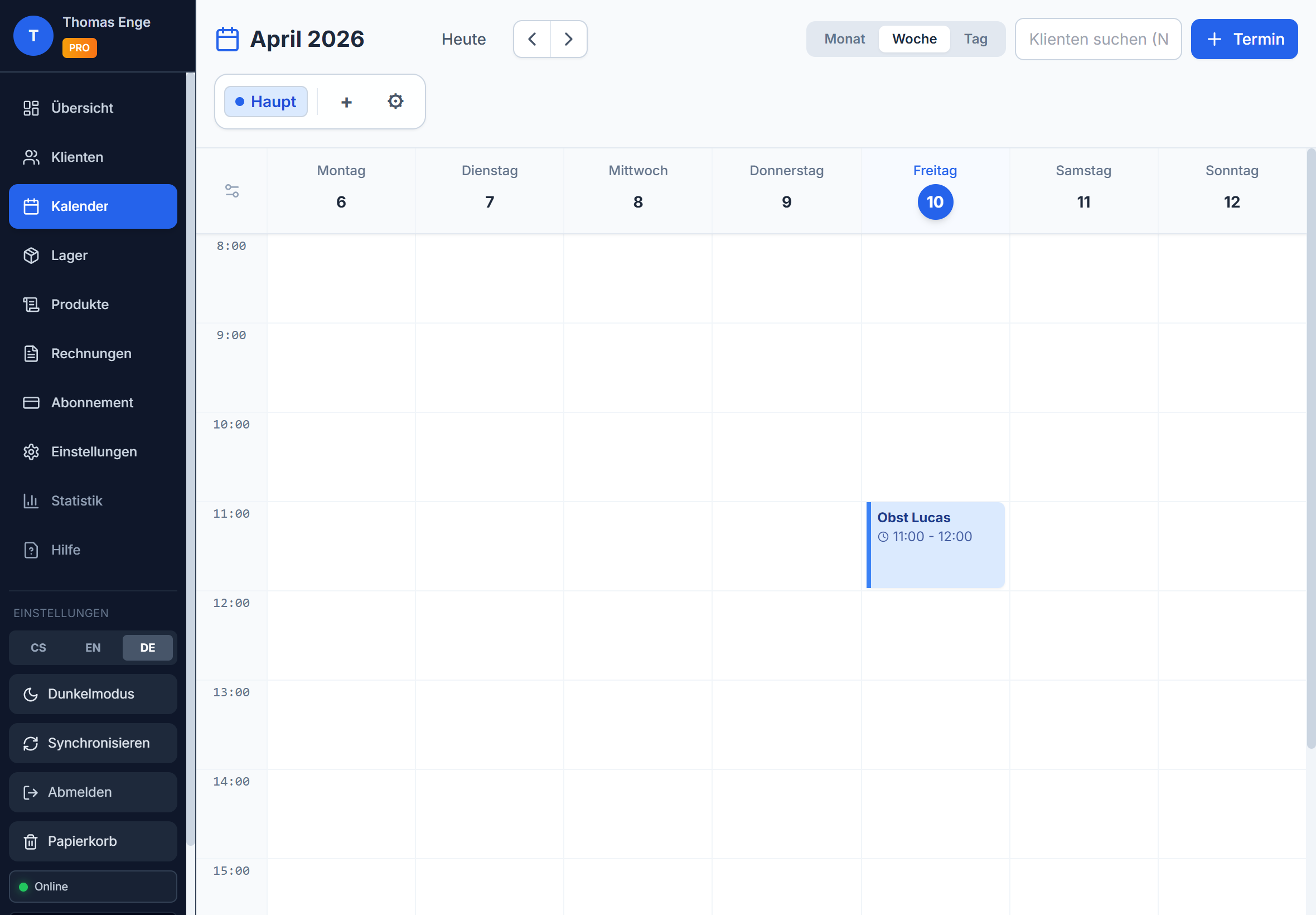Select the Klienten people icon in sidebar
The width and height of the screenshot is (1316, 915).
31,157
